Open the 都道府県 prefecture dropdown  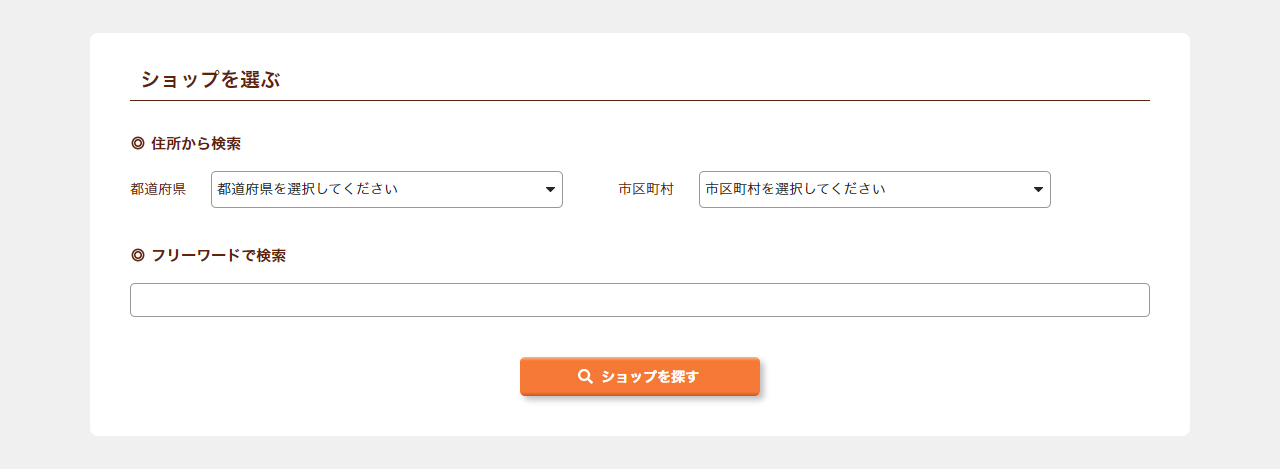(386, 189)
